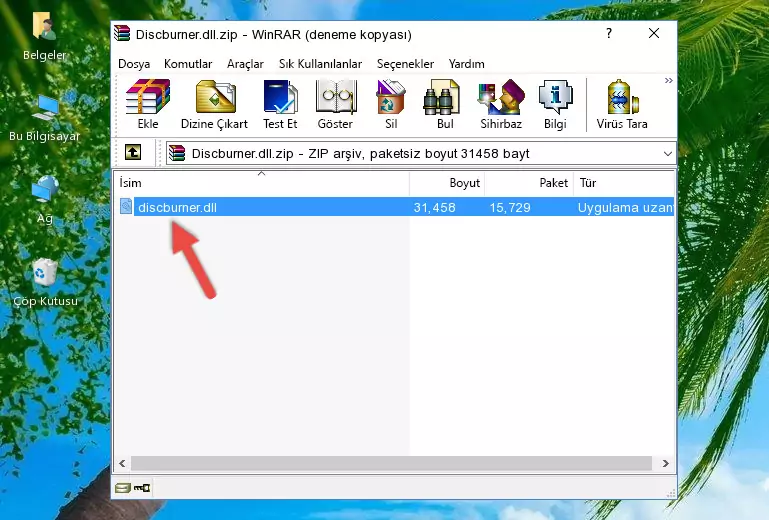This screenshot has height=520, width=769.
Task: Select the Ağ network desktop icon
Action: 45,200
